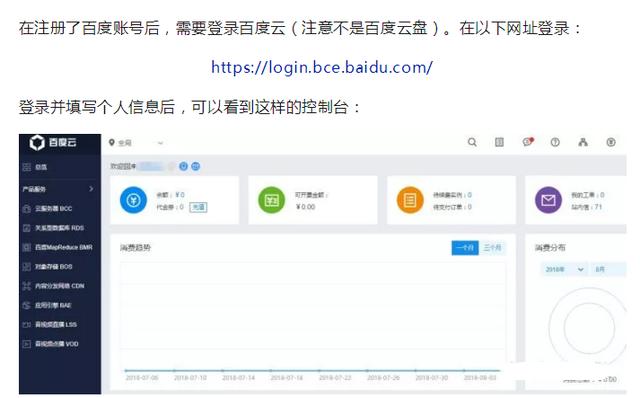Click the RDS database icon in sidebar
Viewport: 640px width, 398px height.
point(27,228)
